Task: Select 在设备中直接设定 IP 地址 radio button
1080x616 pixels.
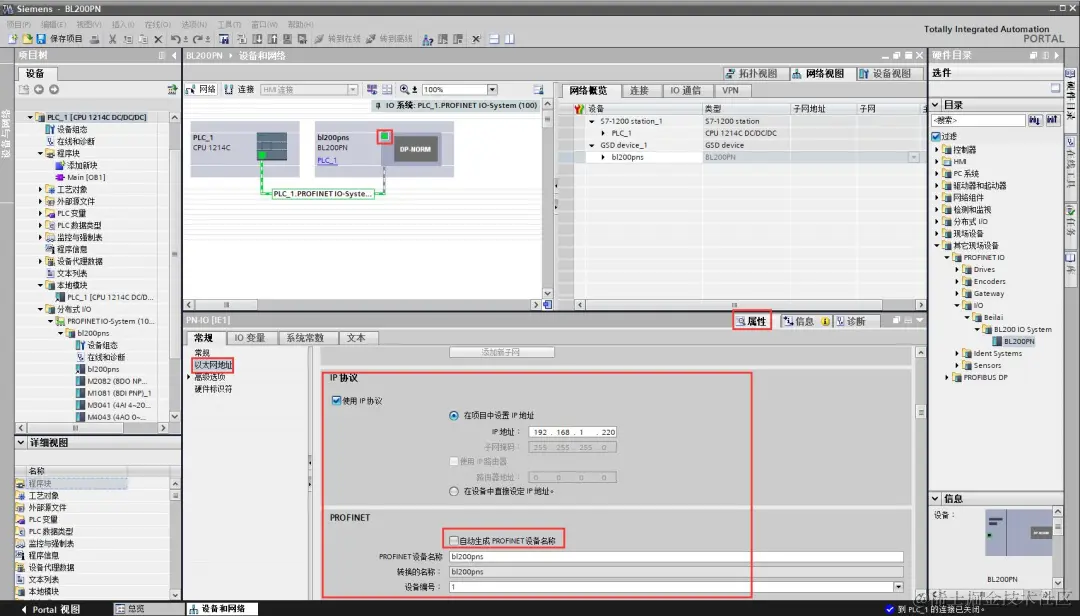Action: [453, 491]
